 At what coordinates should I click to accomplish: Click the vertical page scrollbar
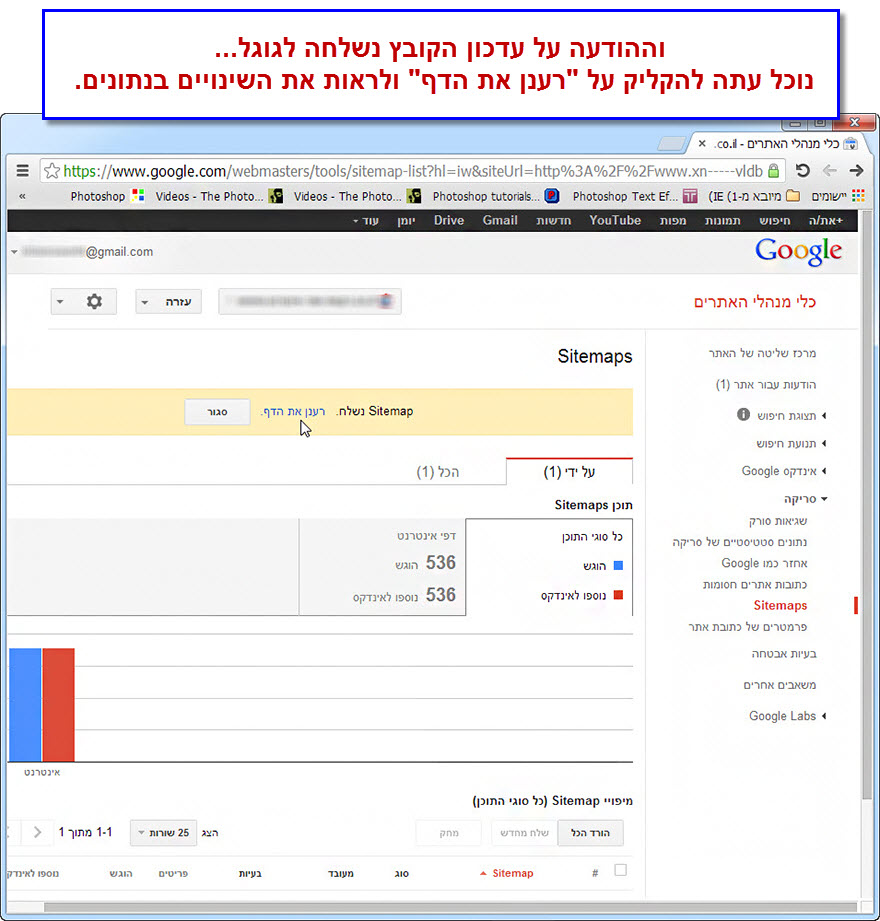[866, 505]
